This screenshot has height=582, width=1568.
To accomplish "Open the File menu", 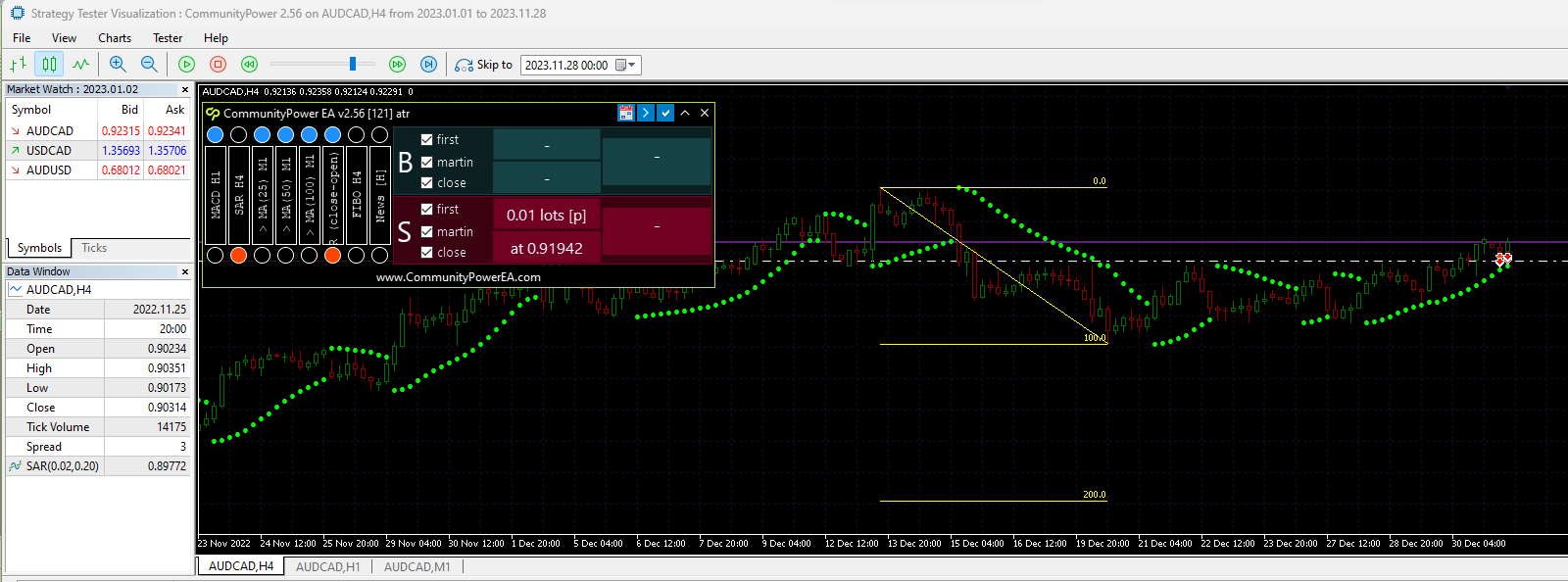I will click(22, 38).
